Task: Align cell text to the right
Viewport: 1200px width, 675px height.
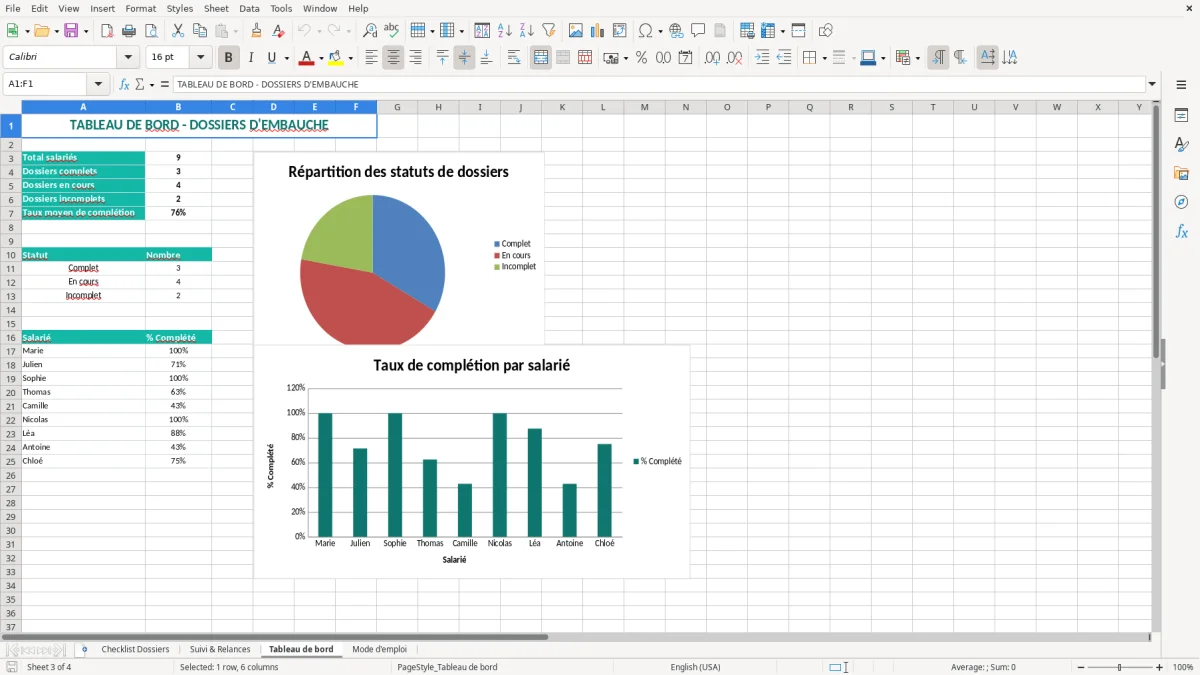Action: 415,58
